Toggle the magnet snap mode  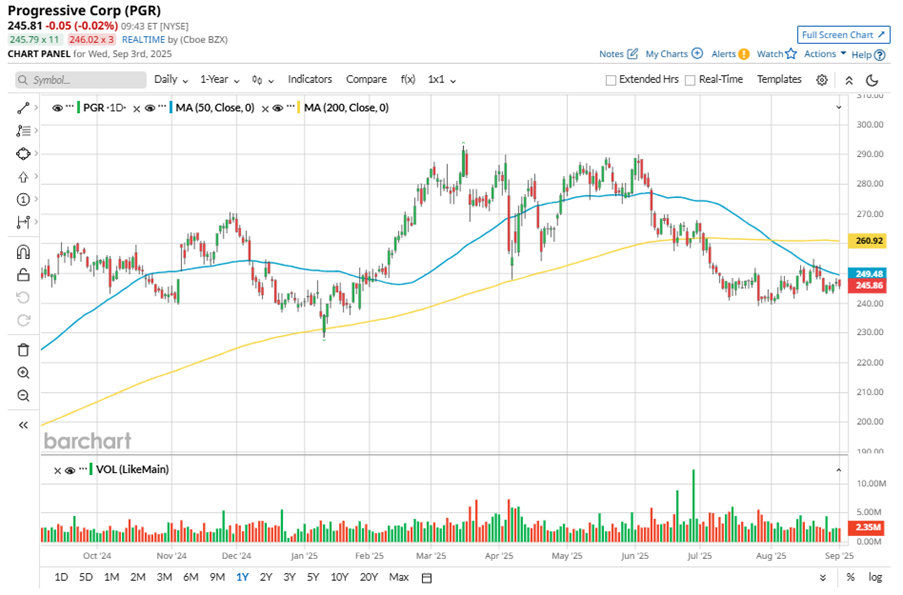pos(23,252)
